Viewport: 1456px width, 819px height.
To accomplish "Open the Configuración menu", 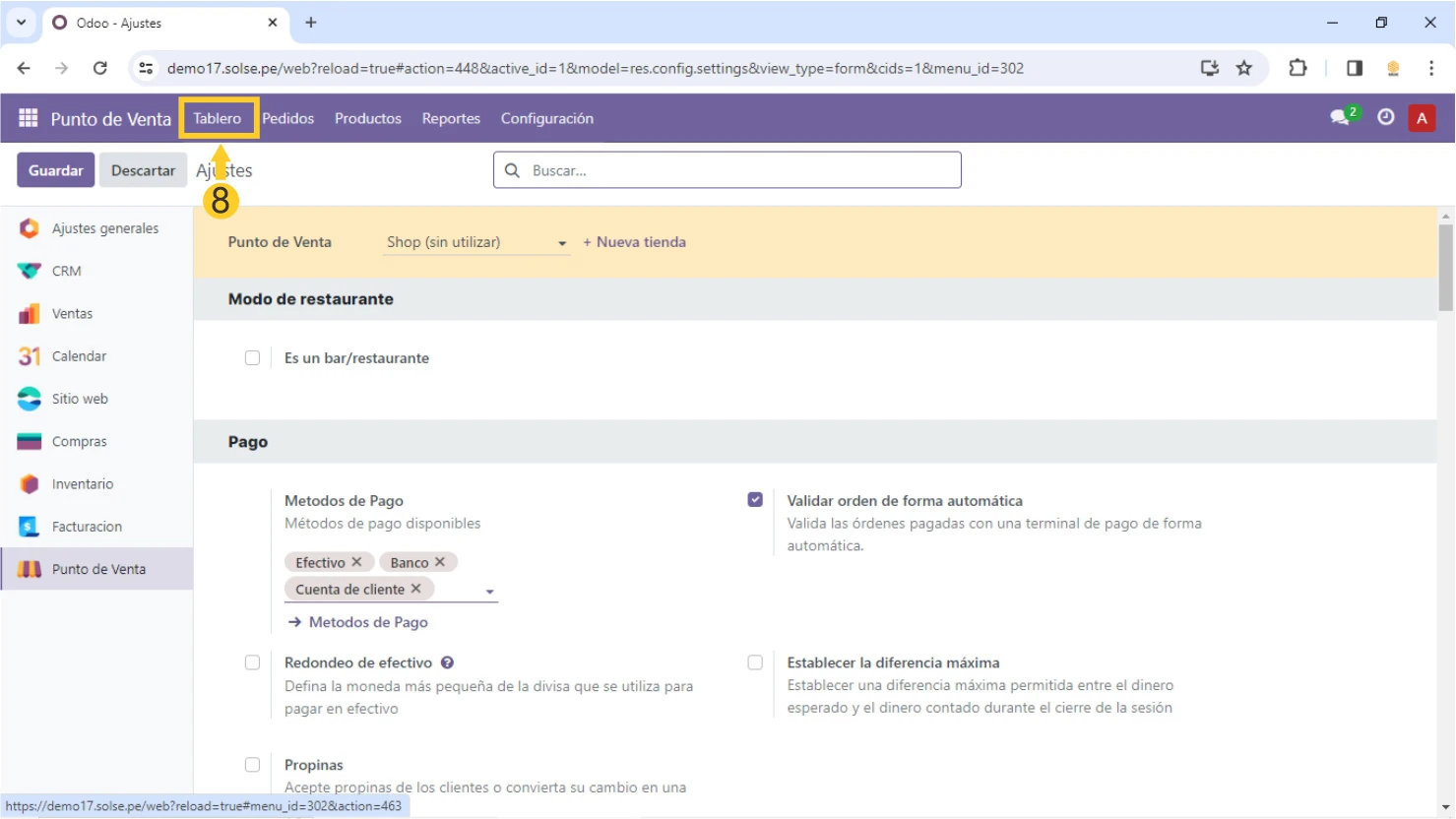I will pos(546,118).
